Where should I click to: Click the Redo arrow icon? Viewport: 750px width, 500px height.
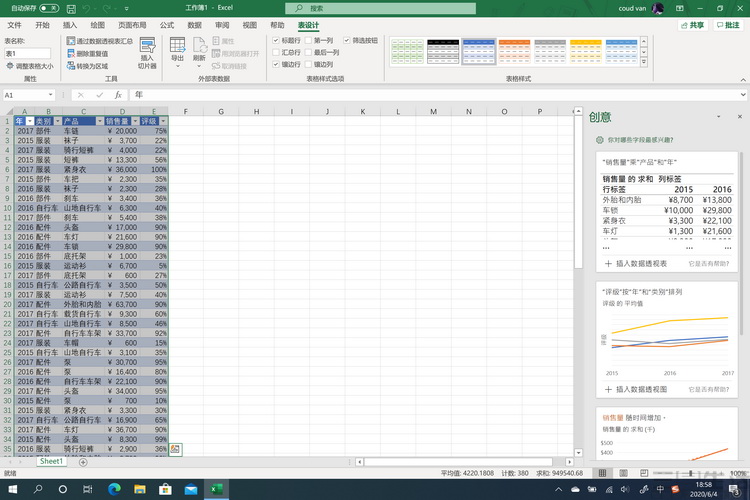click(x=106, y=9)
